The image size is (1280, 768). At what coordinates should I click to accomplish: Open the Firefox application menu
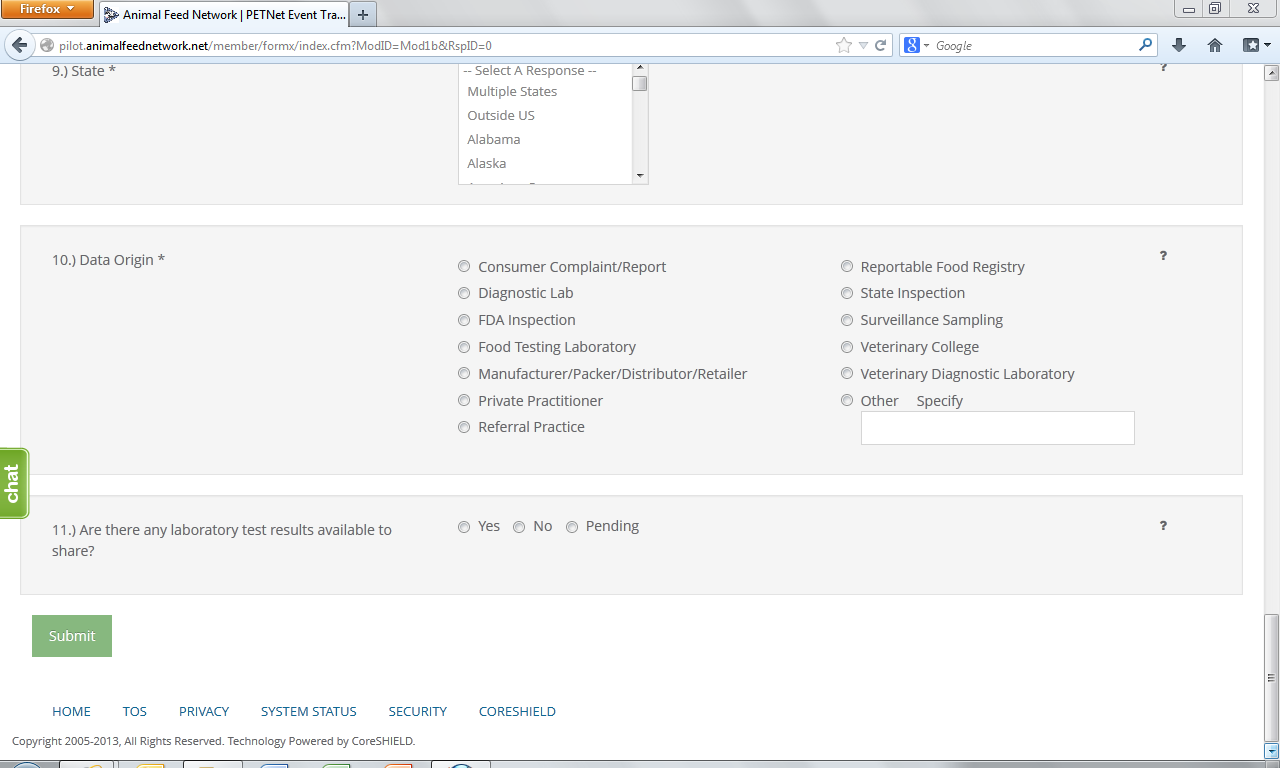tap(47, 9)
